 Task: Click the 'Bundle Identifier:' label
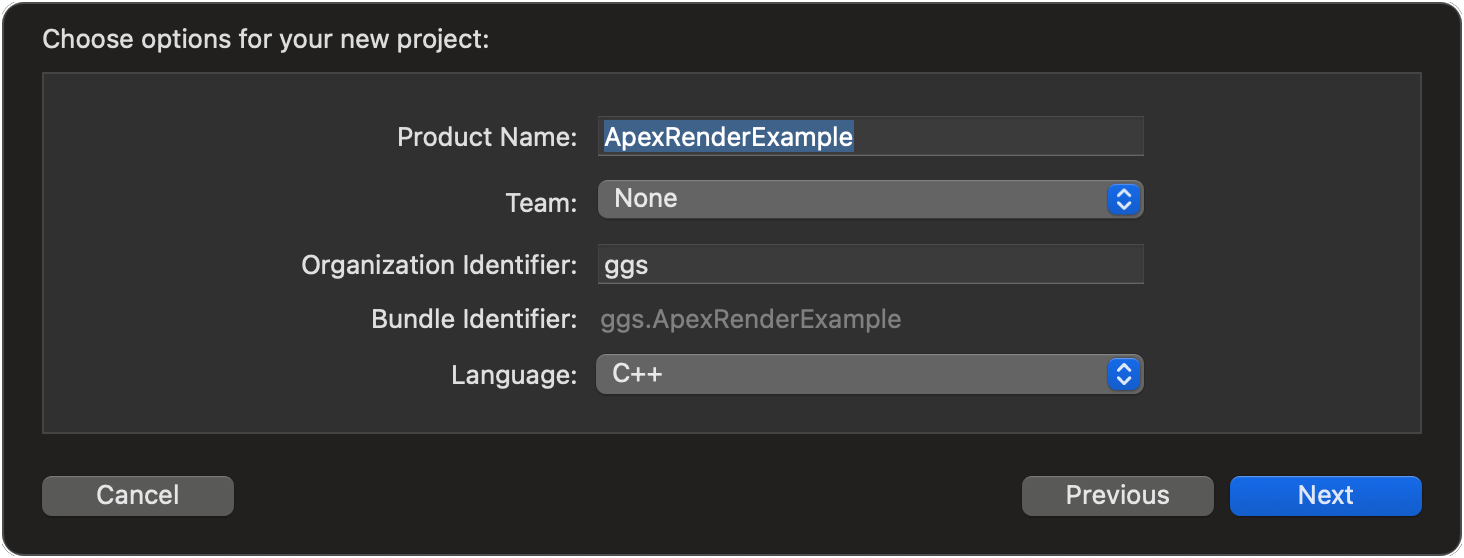point(474,320)
